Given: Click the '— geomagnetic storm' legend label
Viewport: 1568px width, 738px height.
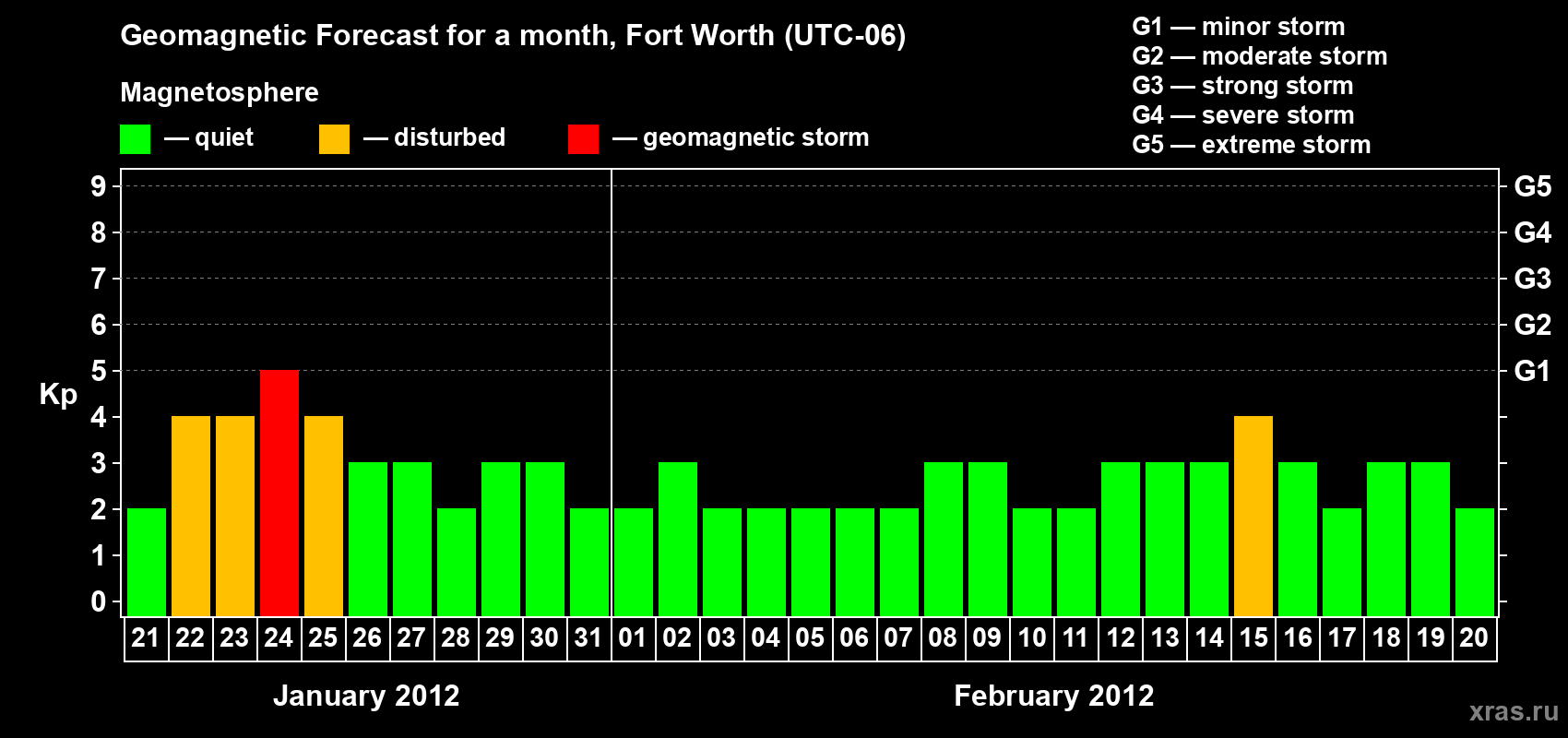Looking at the screenshot, I should click(x=741, y=138).
